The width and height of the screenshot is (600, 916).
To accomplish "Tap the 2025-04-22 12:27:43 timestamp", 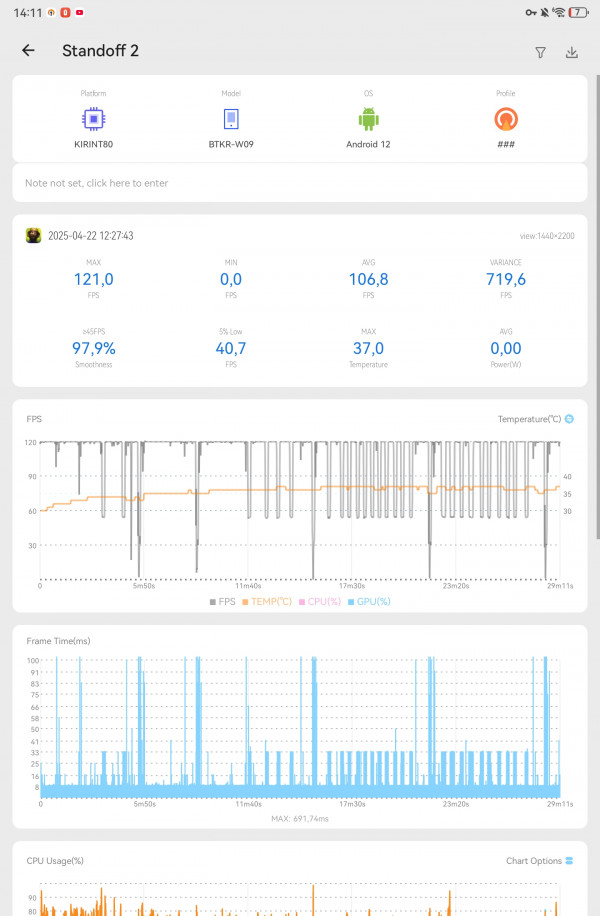I will tap(91, 235).
